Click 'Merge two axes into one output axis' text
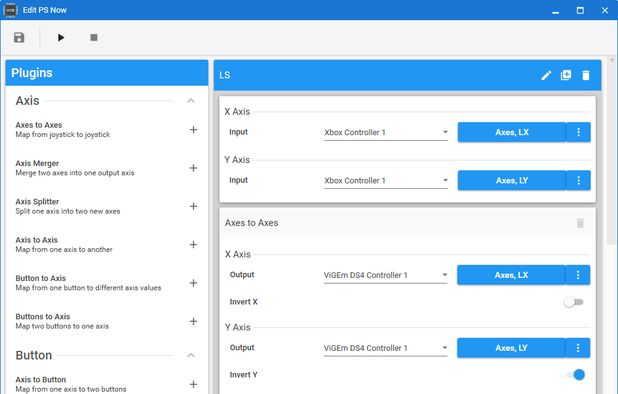618x394 pixels. coord(75,173)
